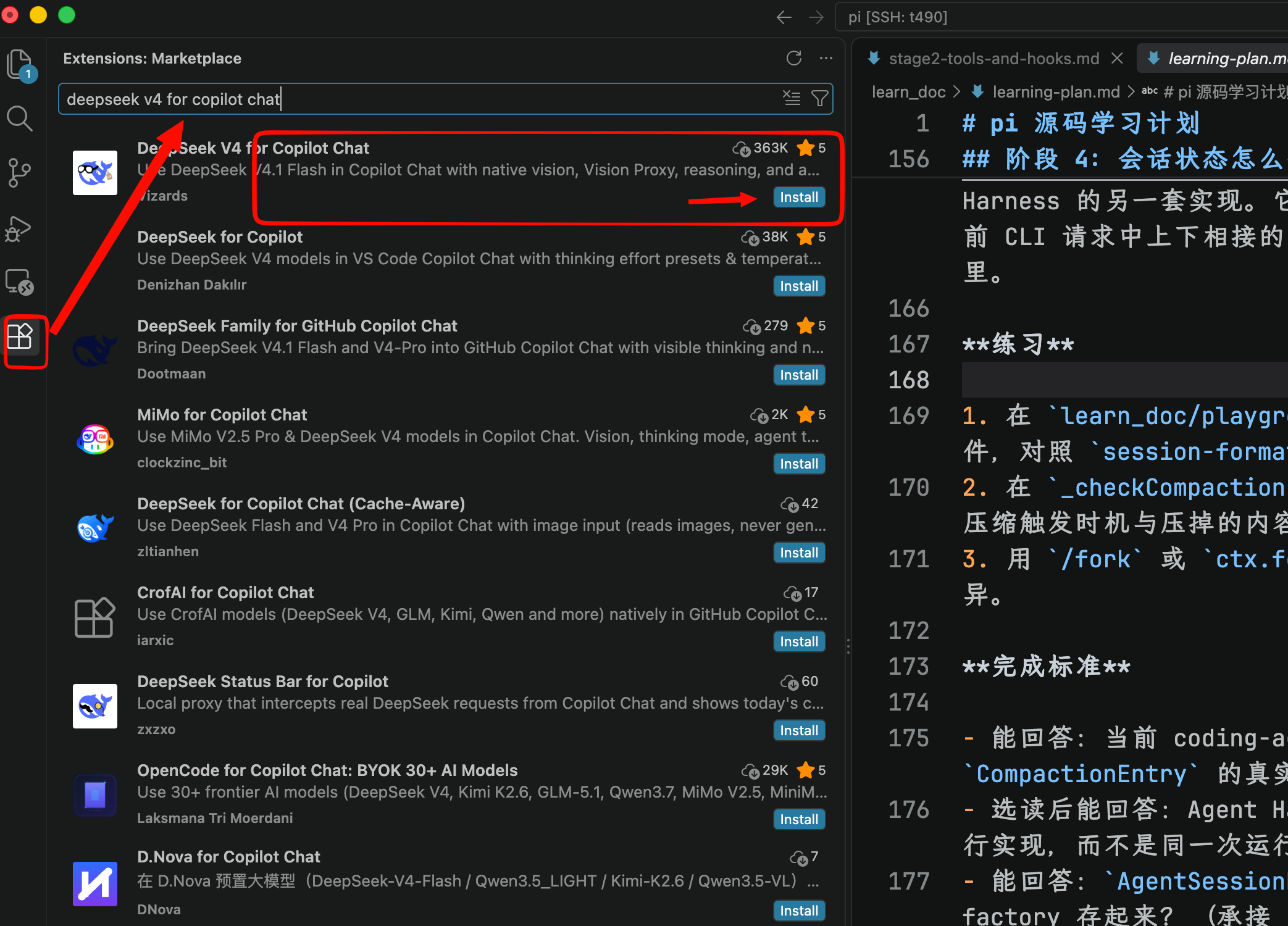This screenshot has height=926, width=1288.
Task: Open MiMo for Copilot Chat icon
Action: coord(95,440)
